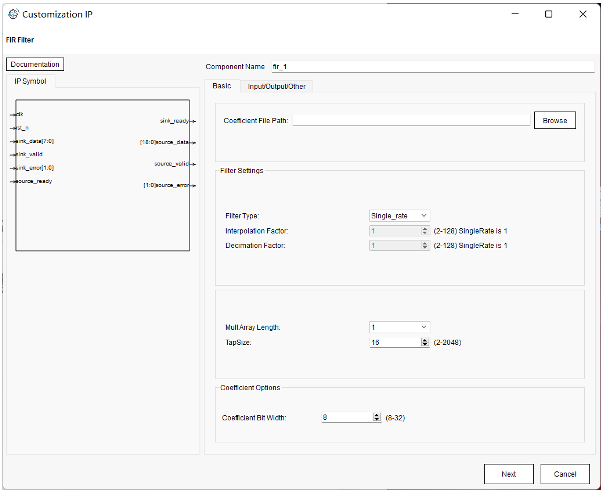604x495 pixels.
Task: Click the IP symbol block diagram
Action: tap(99, 175)
